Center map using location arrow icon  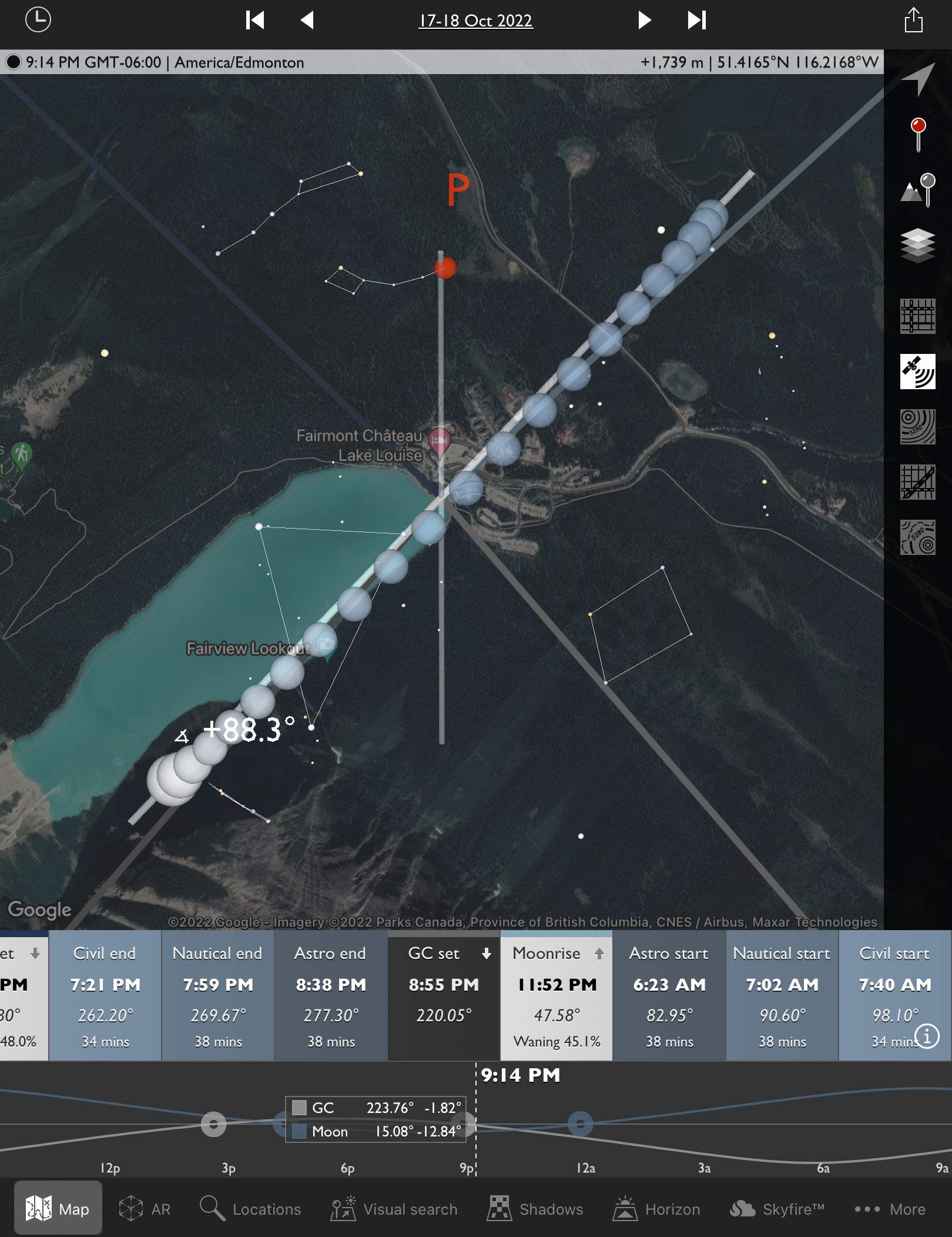click(x=918, y=78)
